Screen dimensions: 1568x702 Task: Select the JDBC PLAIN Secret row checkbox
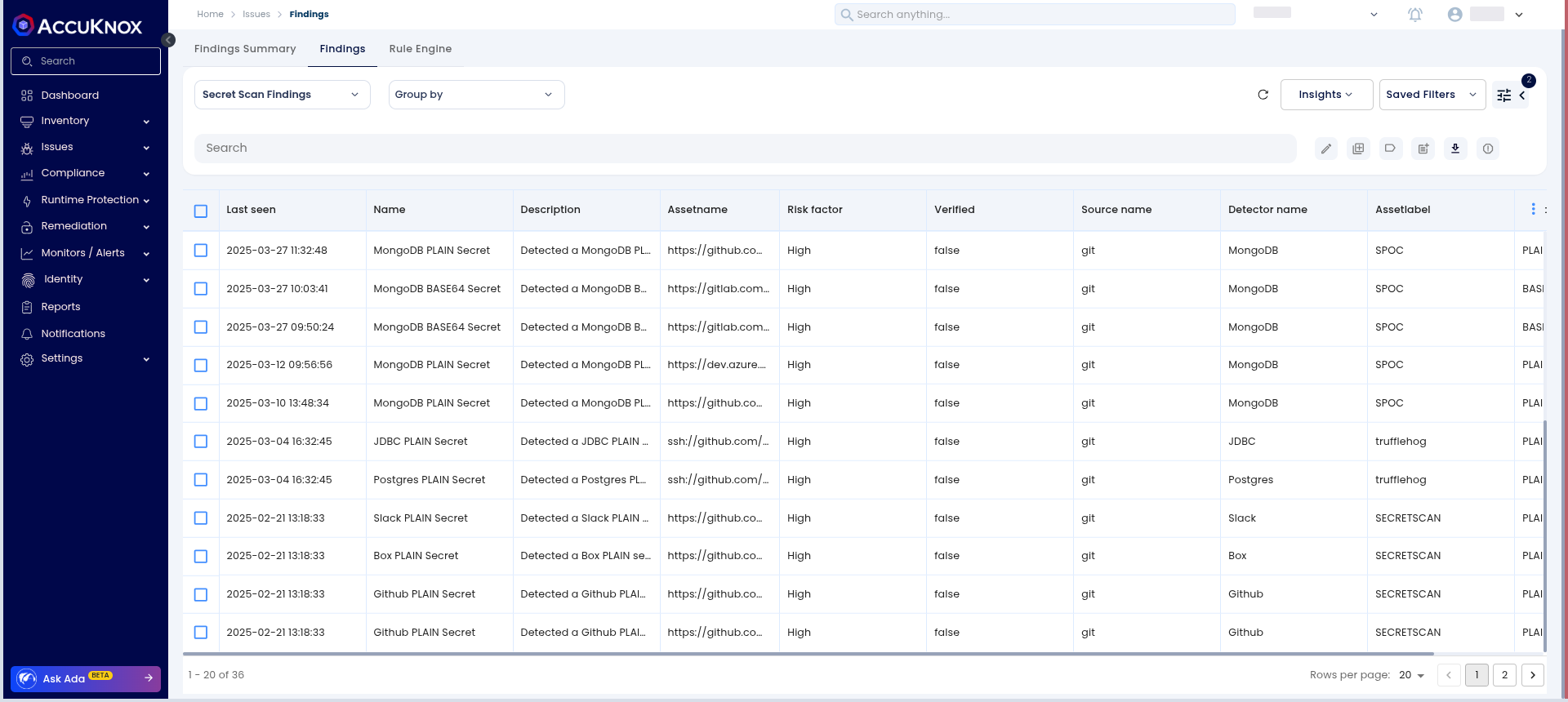pos(201,442)
